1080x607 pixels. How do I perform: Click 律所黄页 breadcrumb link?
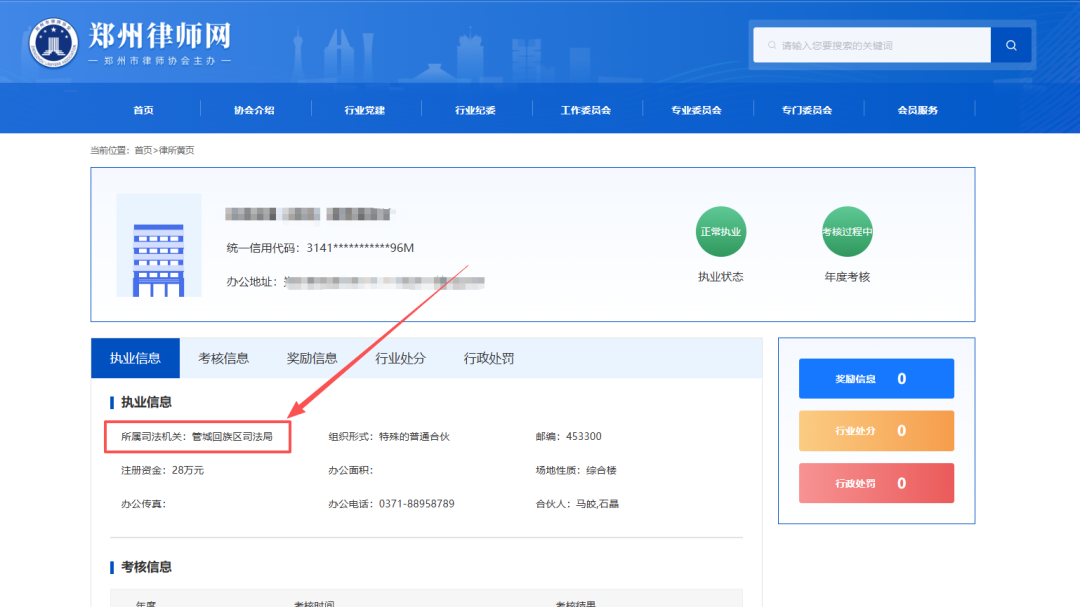(x=176, y=150)
